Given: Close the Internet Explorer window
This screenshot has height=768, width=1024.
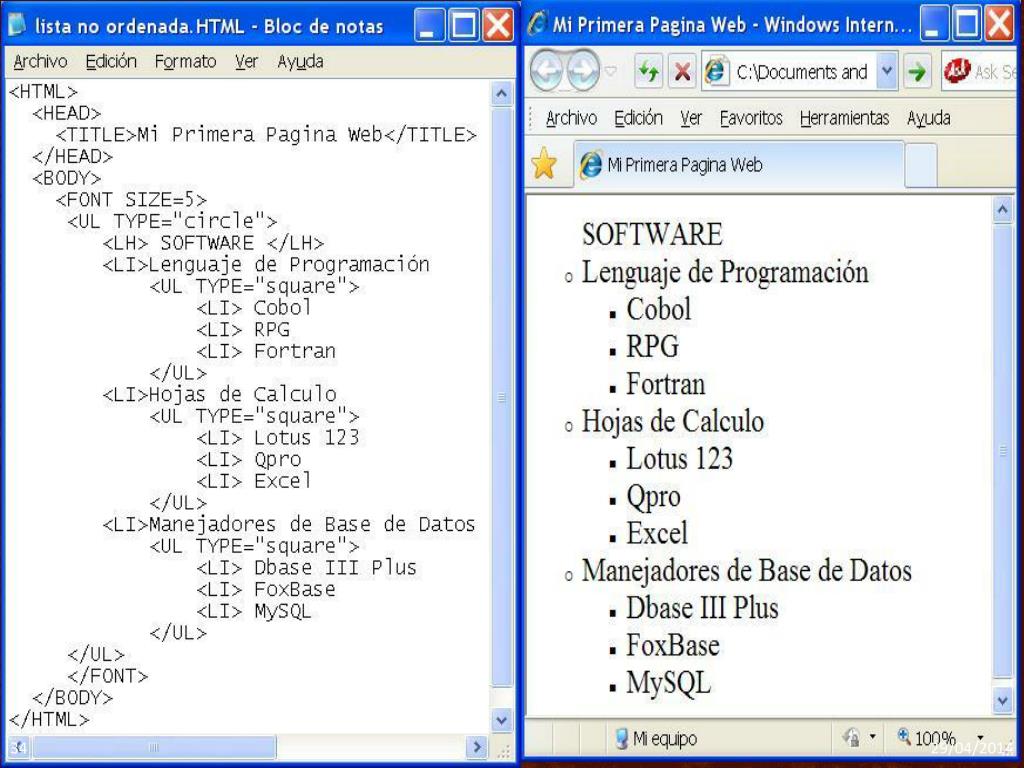Looking at the screenshot, I should coord(1000,24).
